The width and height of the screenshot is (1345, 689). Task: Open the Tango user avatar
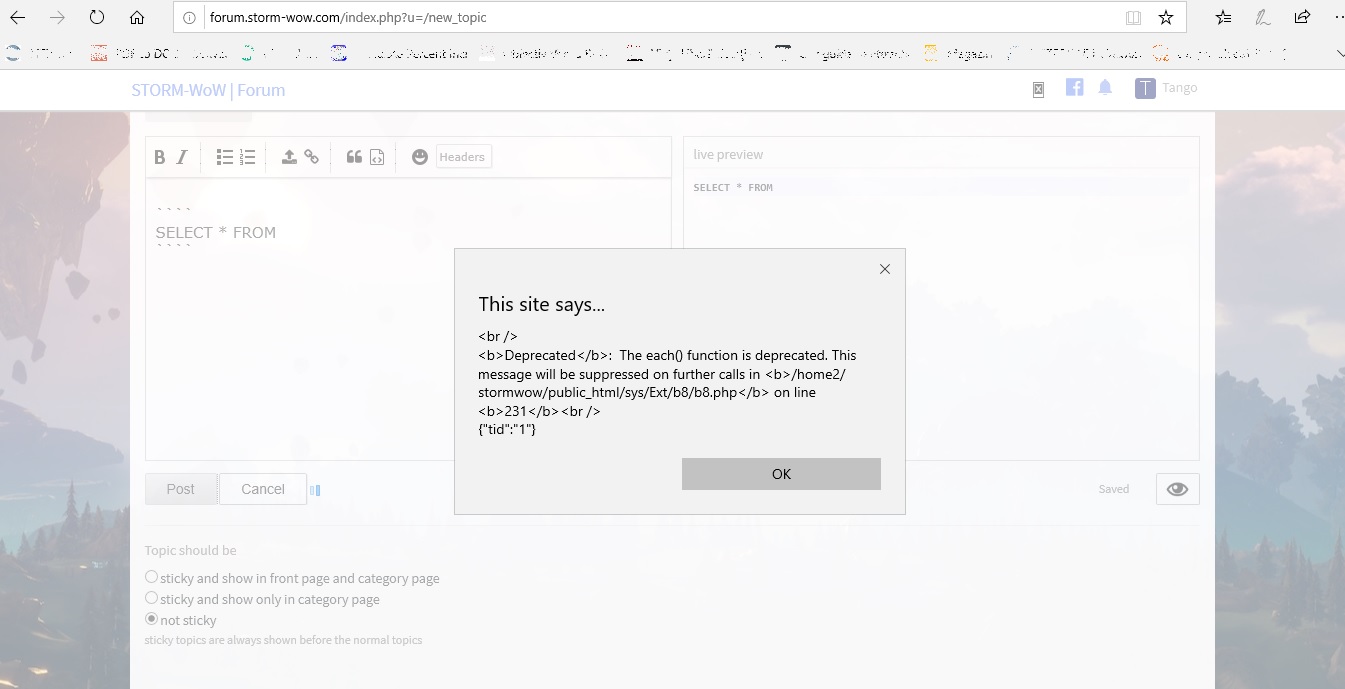point(1145,88)
